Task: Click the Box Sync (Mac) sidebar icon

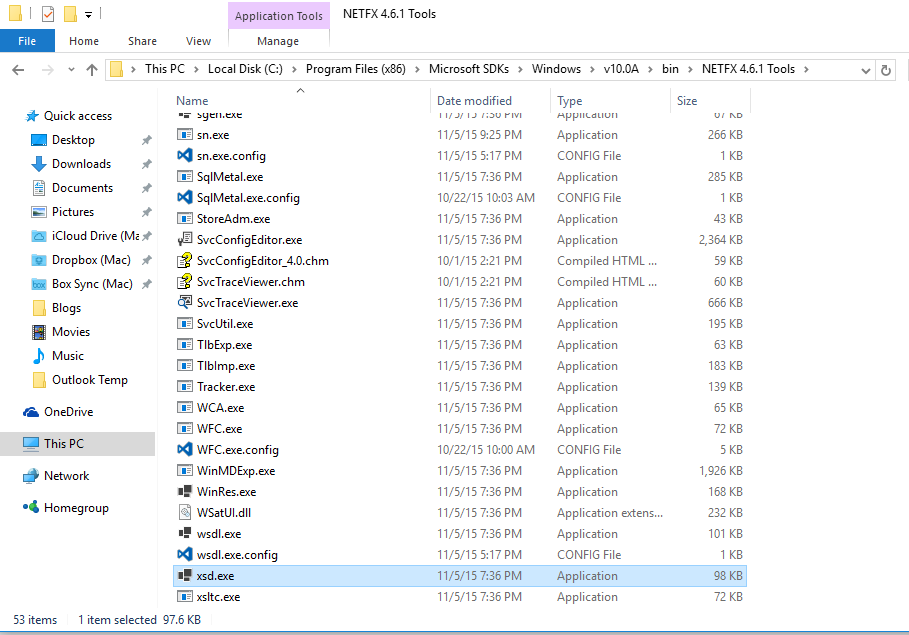Action: (x=39, y=284)
